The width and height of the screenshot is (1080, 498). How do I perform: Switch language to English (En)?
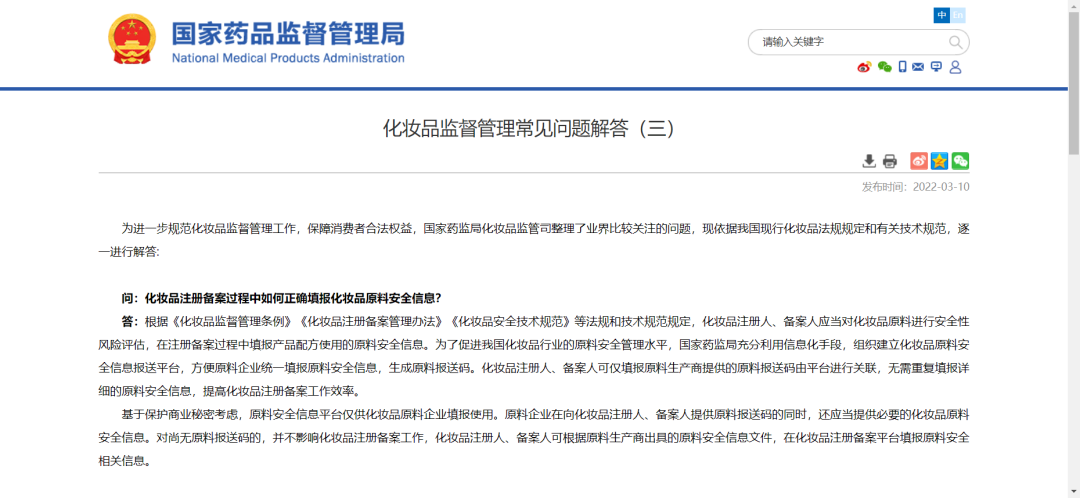click(958, 15)
